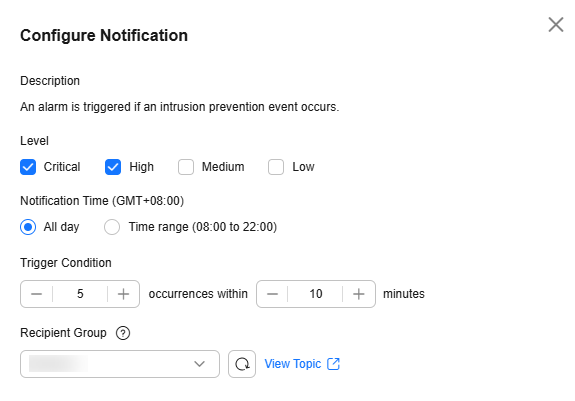The image size is (575, 401).
Task: Select the All day radio option
Action: tap(28, 227)
